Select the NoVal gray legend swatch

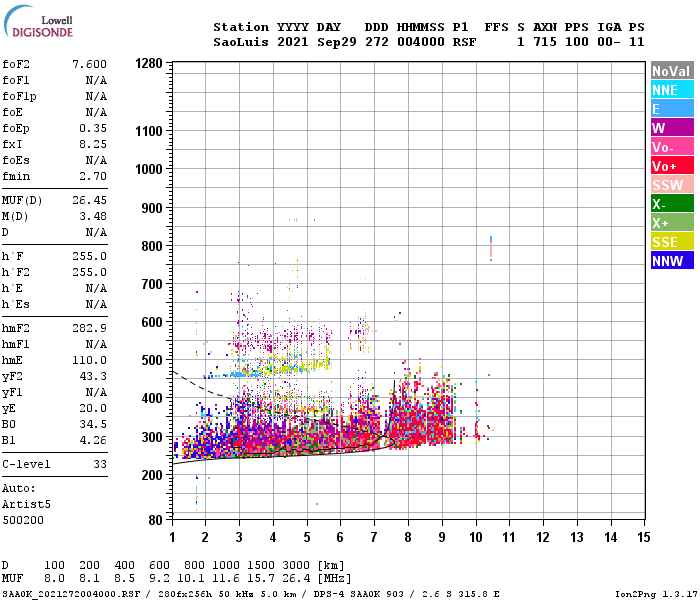(672, 71)
